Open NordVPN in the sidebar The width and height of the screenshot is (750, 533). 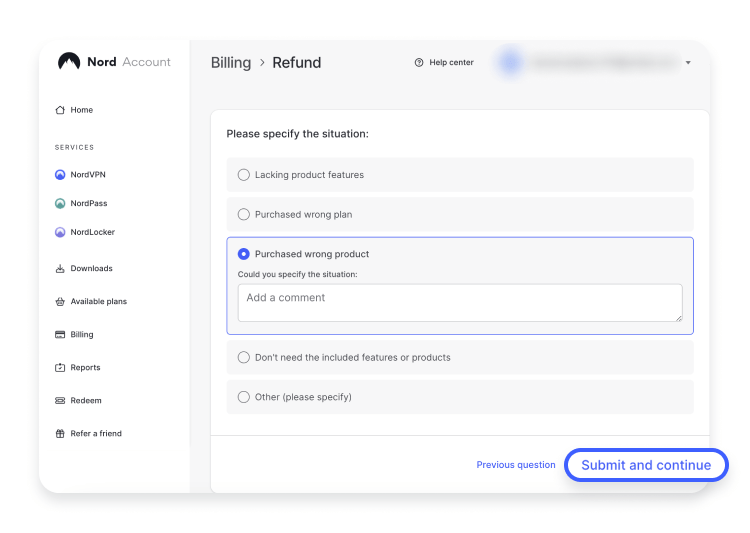pos(88,175)
